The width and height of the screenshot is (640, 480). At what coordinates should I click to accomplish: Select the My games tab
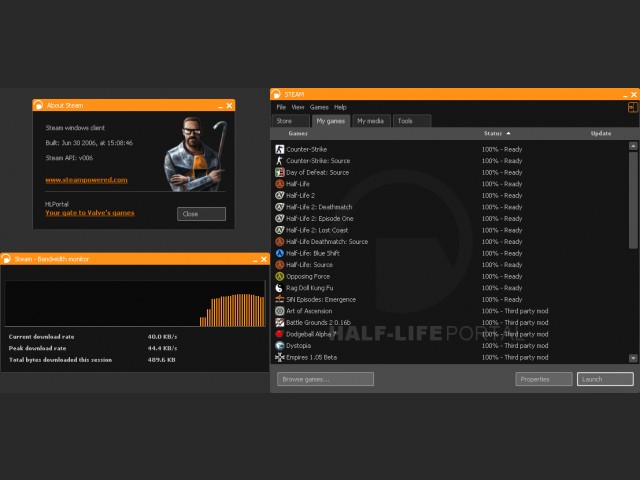(331, 121)
